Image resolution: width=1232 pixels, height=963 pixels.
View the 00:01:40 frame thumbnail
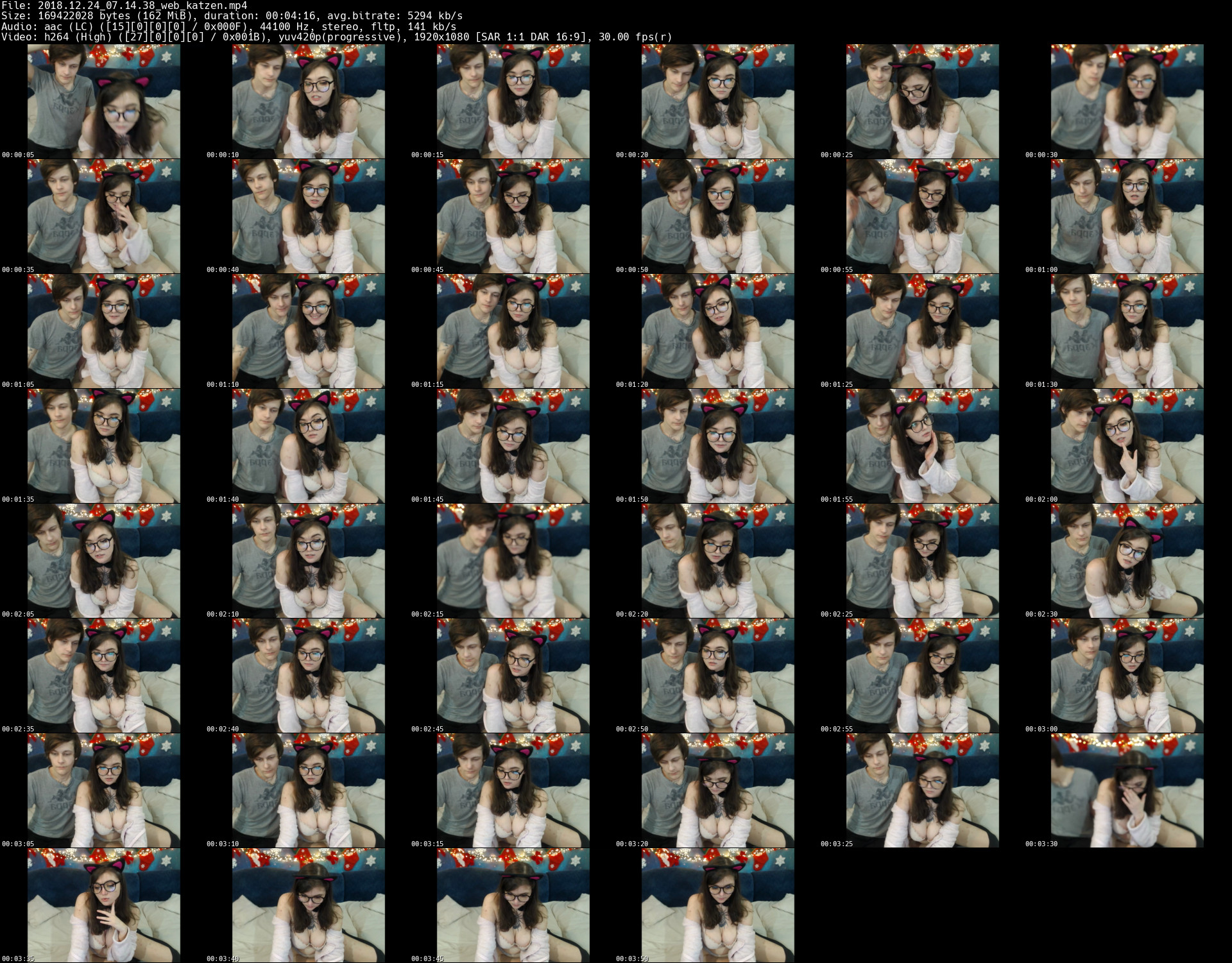coord(308,446)
